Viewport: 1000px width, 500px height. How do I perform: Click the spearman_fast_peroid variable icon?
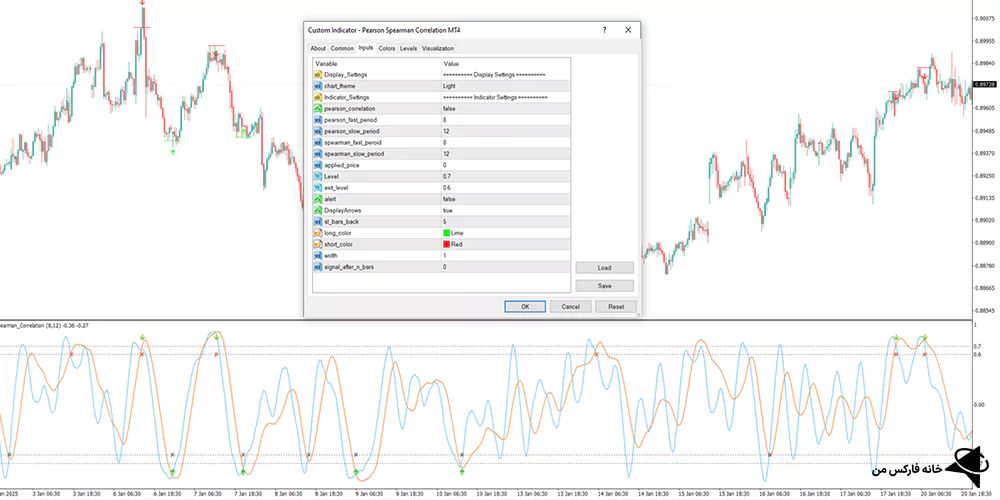click(x=318, y=142)
